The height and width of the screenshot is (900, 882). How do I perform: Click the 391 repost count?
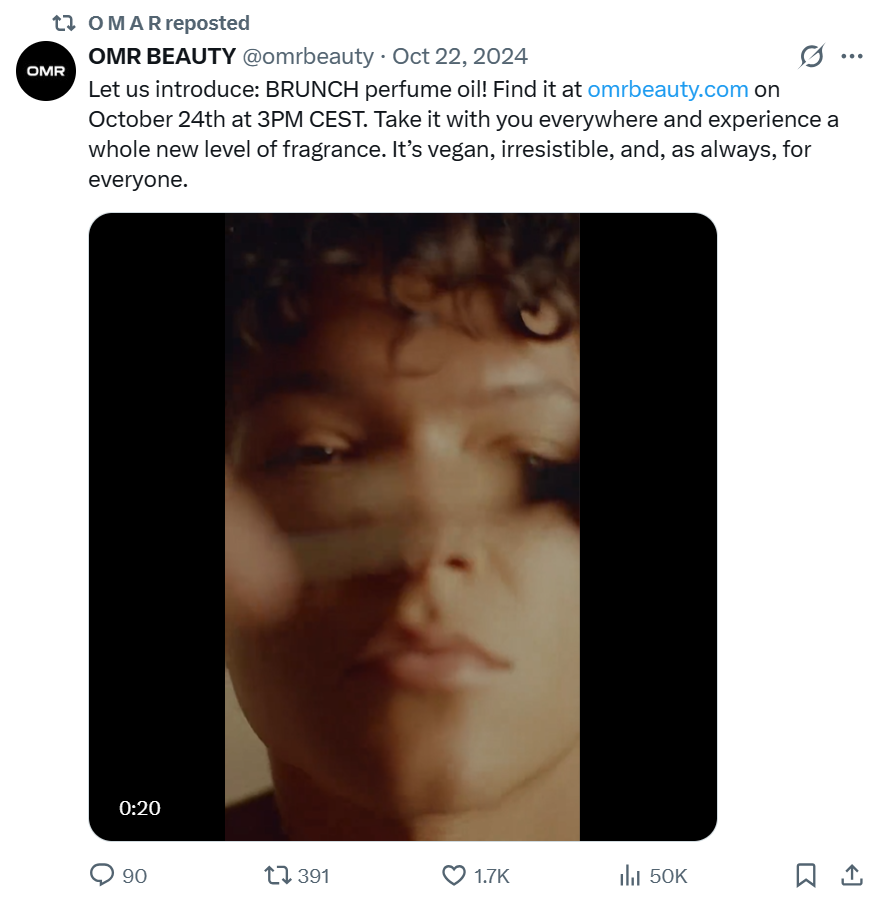(313, 876)
